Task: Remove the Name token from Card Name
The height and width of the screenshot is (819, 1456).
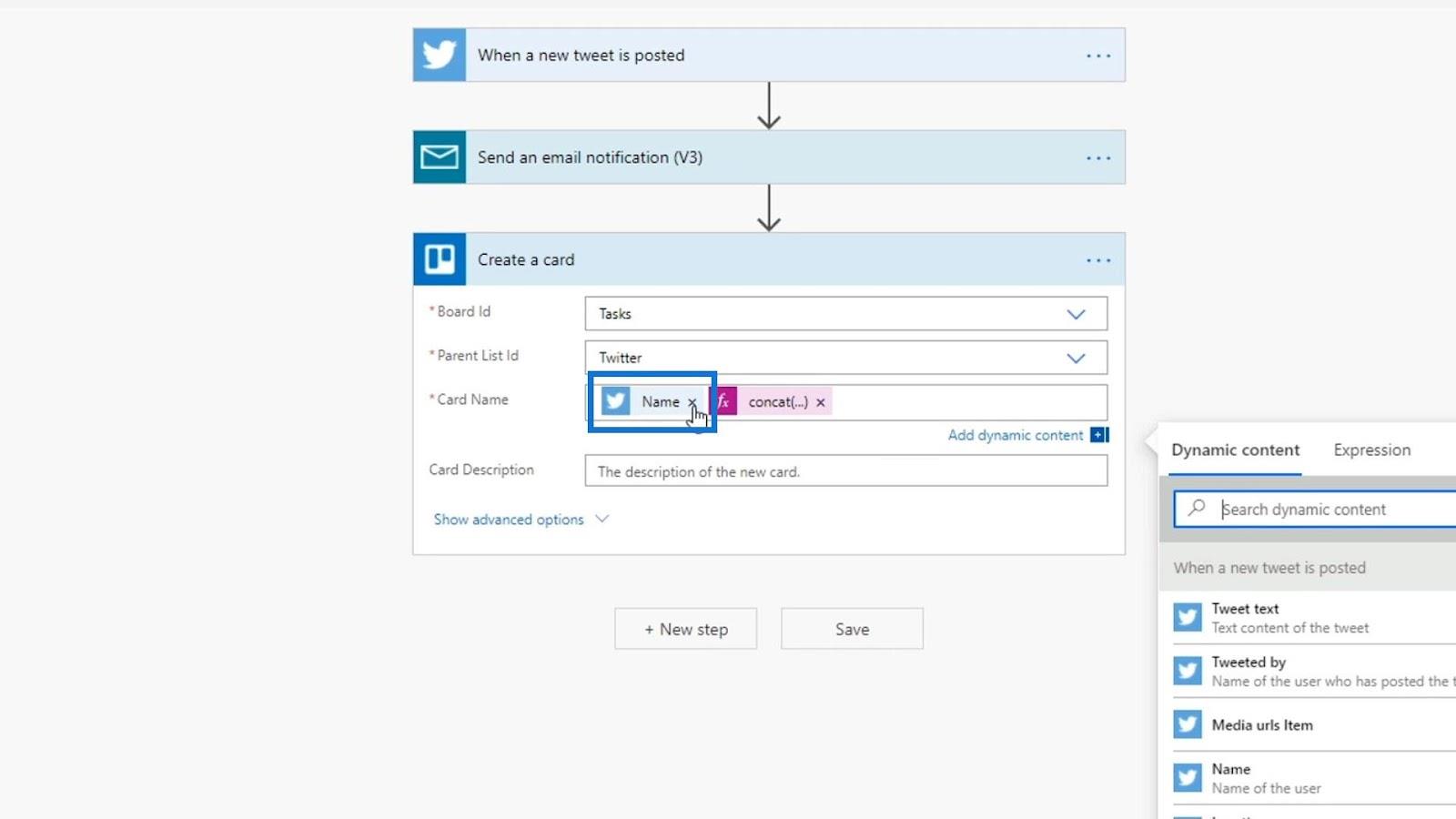Action: point(692,402)
